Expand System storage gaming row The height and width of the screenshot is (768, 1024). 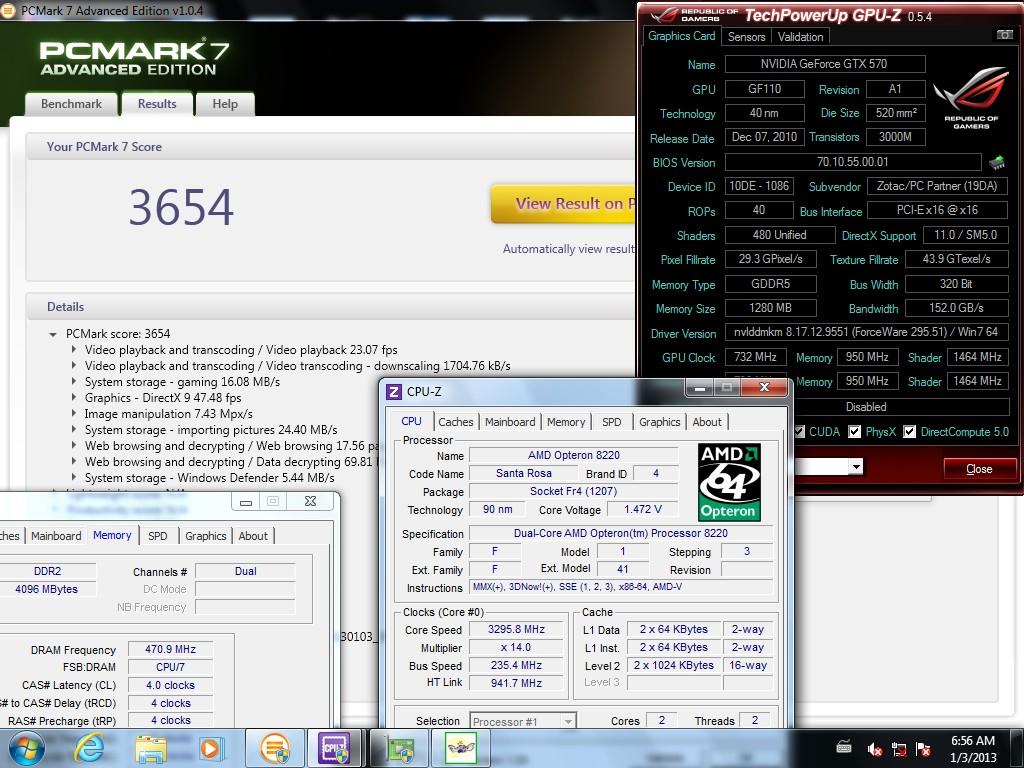click(x=74, y=382)
